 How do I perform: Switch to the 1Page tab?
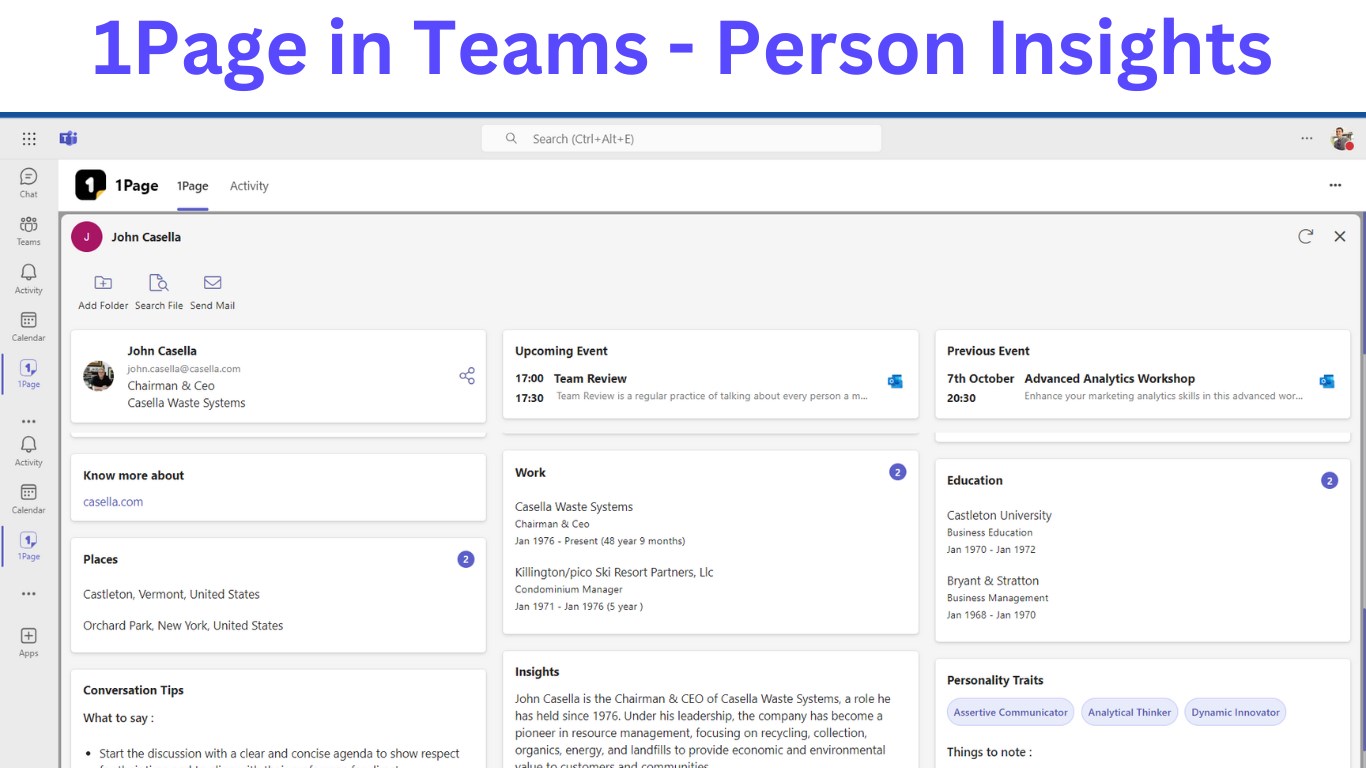(193, 186)
